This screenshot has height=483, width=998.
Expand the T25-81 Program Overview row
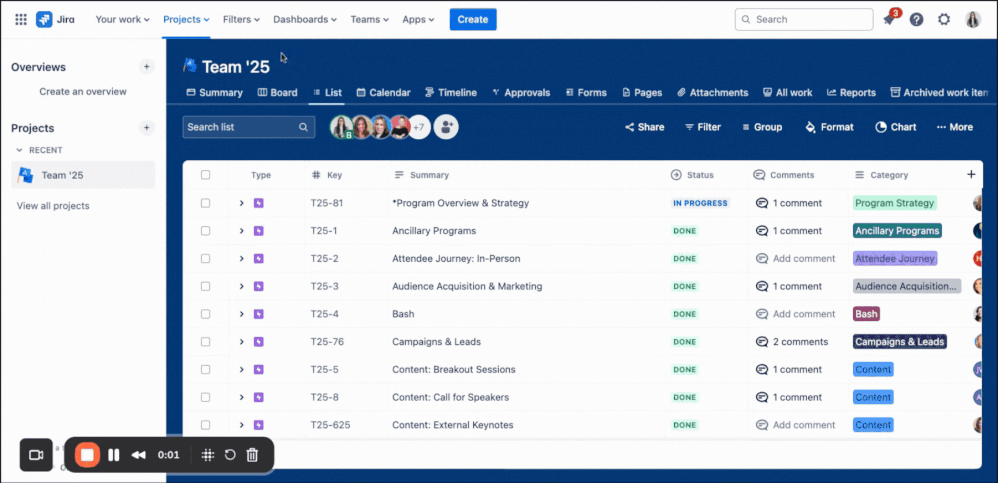[x=241, y=203]
